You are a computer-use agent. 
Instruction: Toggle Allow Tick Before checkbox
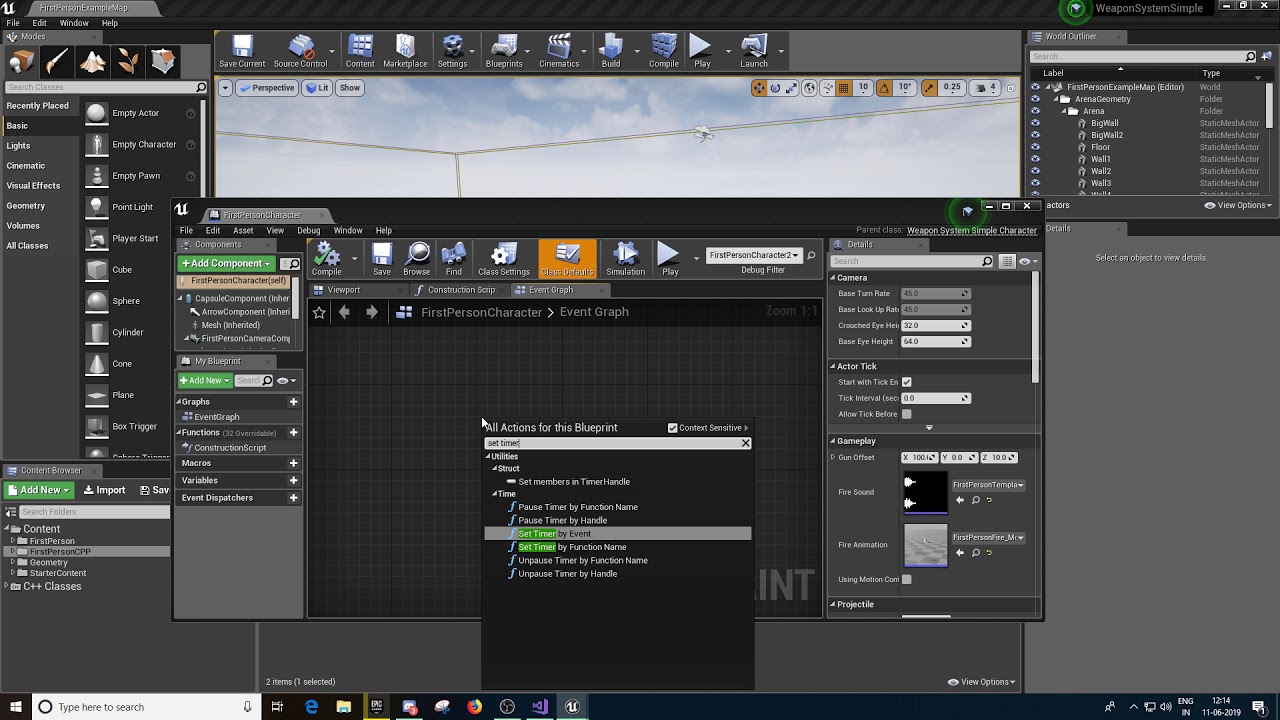907,414
